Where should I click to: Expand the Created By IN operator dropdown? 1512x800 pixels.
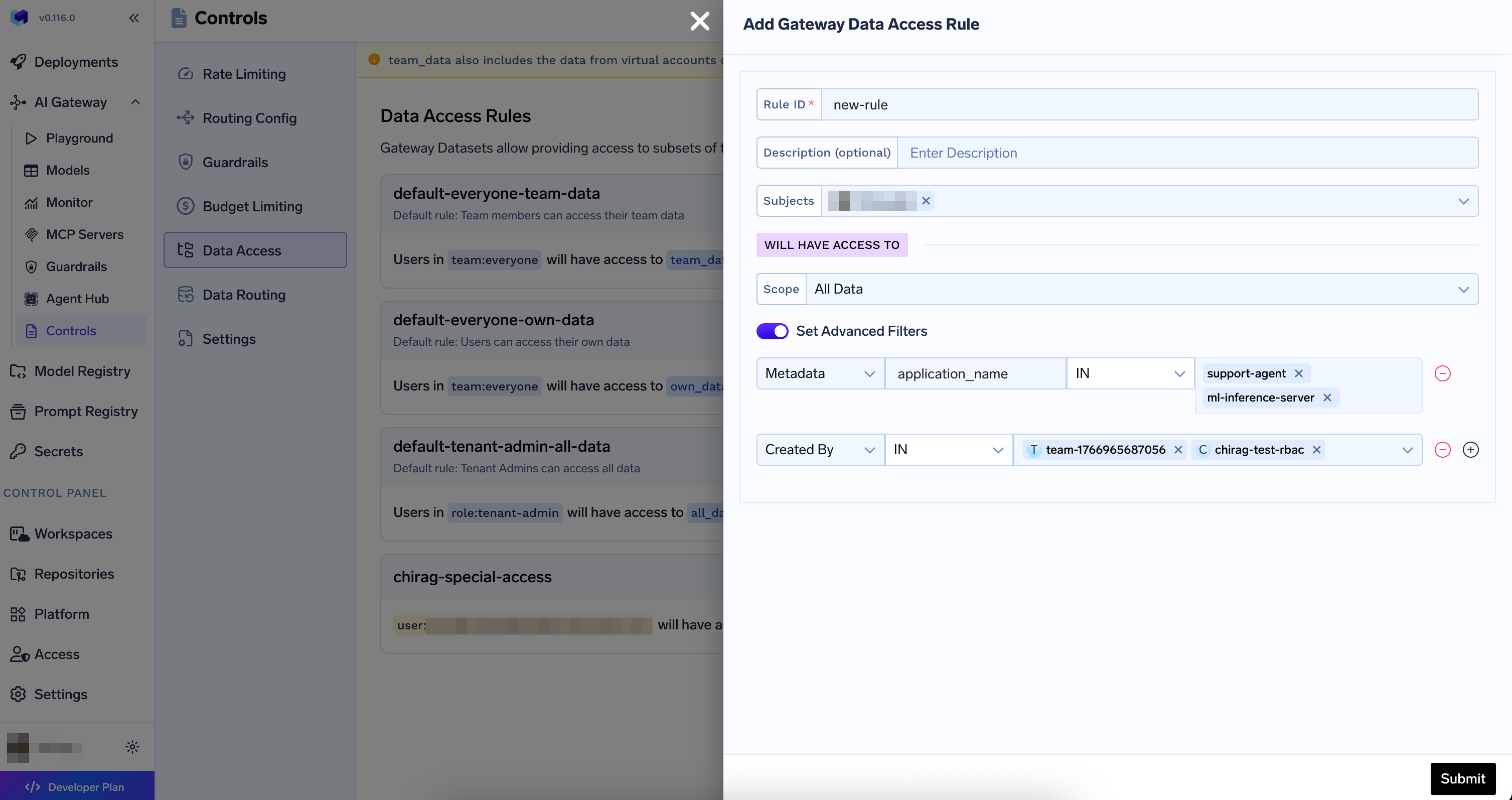(x=948, y=450)
